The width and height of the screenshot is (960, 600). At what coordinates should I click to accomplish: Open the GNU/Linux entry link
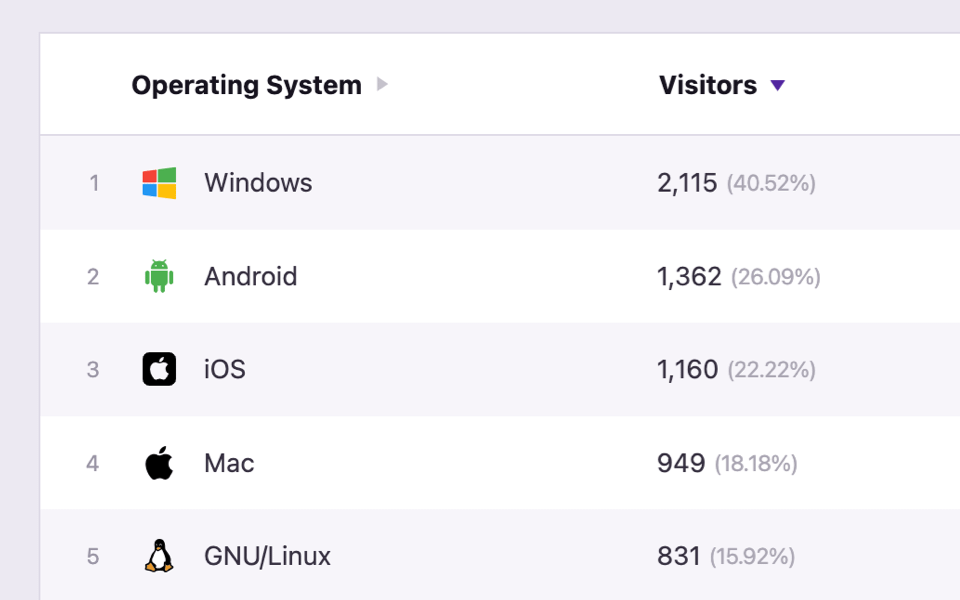[x=267, y=556]
